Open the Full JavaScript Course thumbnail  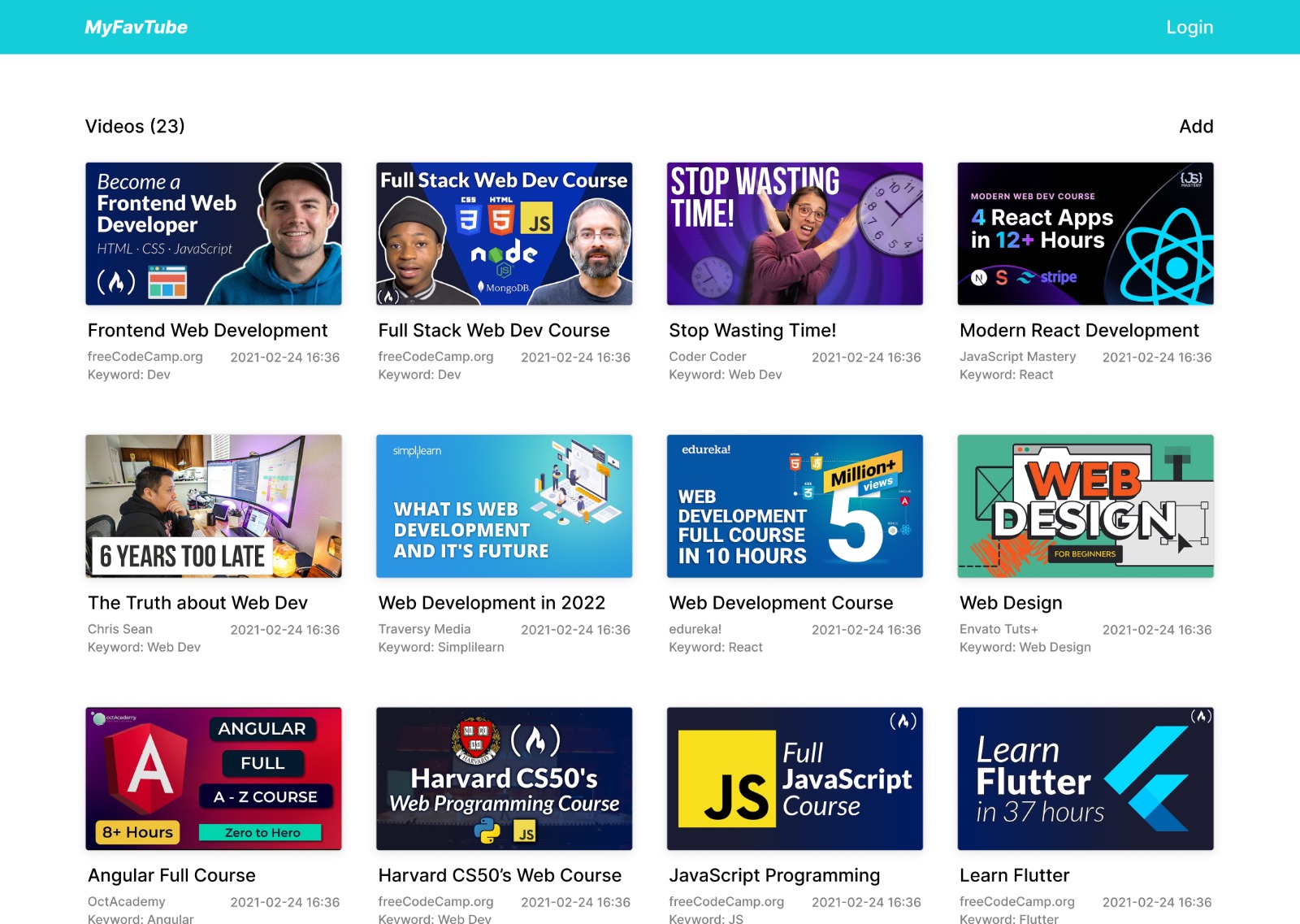click(795, 779)
